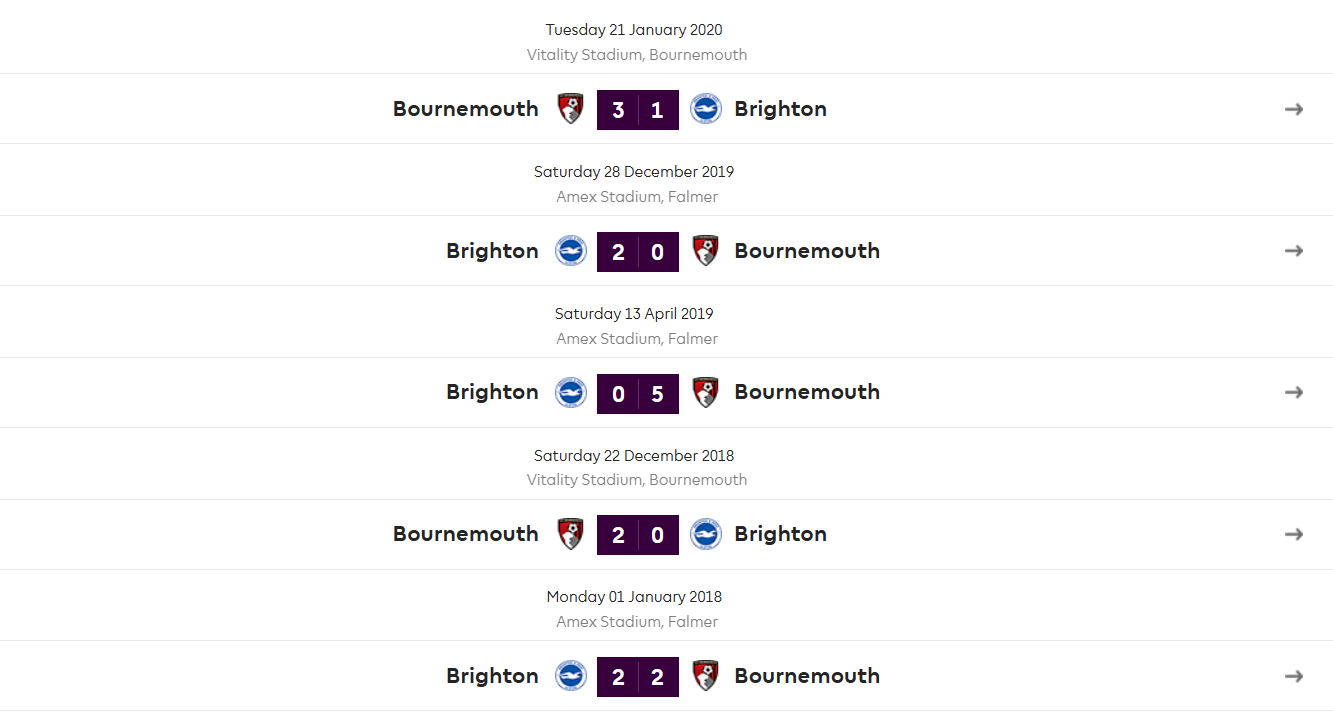The height and width of the screenshot is (719, 1333).
Task: Click the 0-5 score box
Action: (x=638, y=393)
